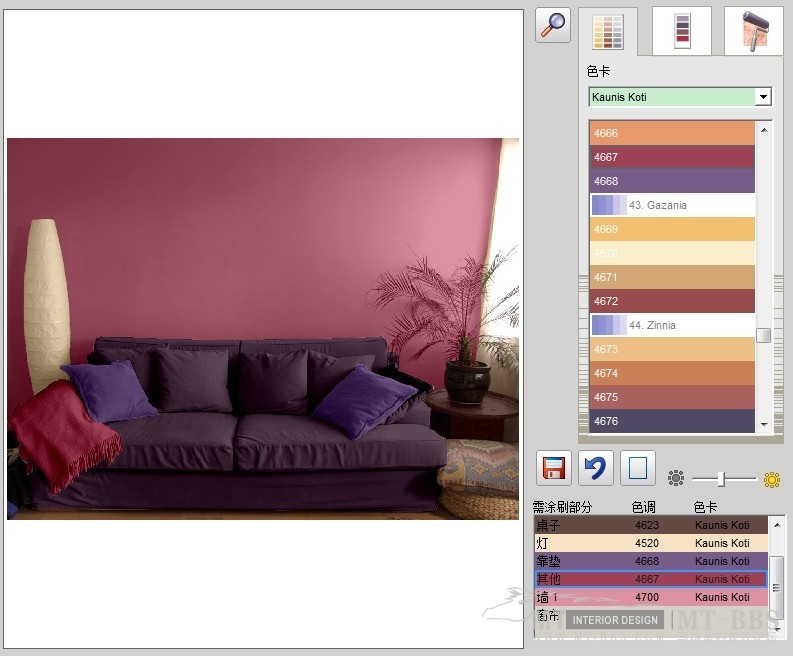Select color swatch 4666
The image size is (793, 656).
[x=671, y=133]
